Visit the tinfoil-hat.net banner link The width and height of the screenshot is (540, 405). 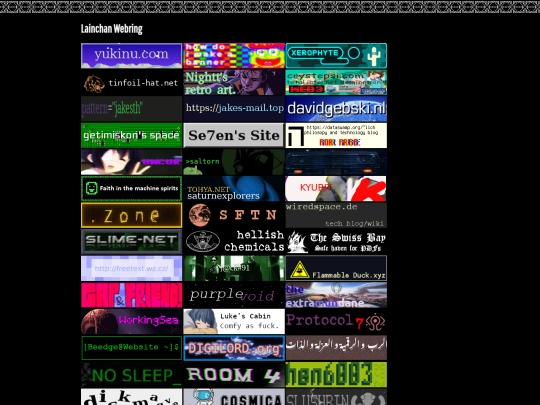132,82
